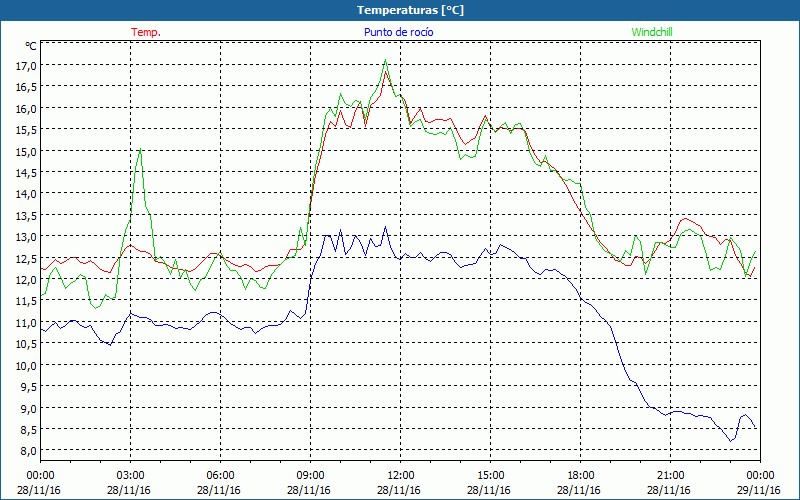This screenshot has width=800, height=500.
Task: Click the 29/11/16 date label
Action: point(759,490)
